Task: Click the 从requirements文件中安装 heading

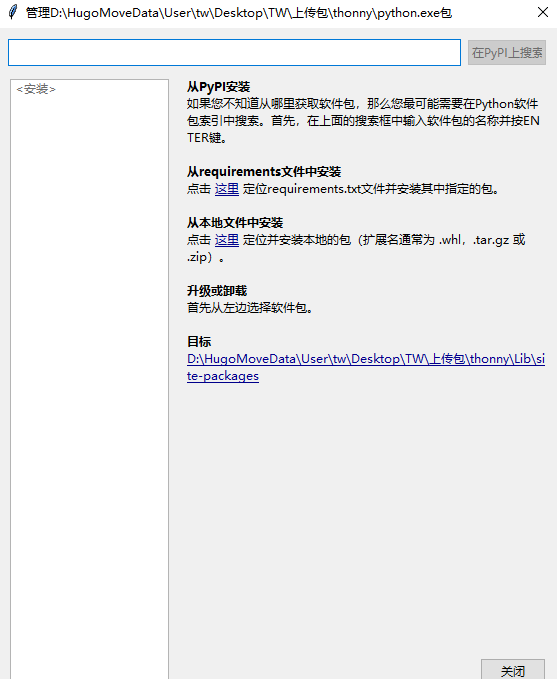Action: [x=264, y=172]
